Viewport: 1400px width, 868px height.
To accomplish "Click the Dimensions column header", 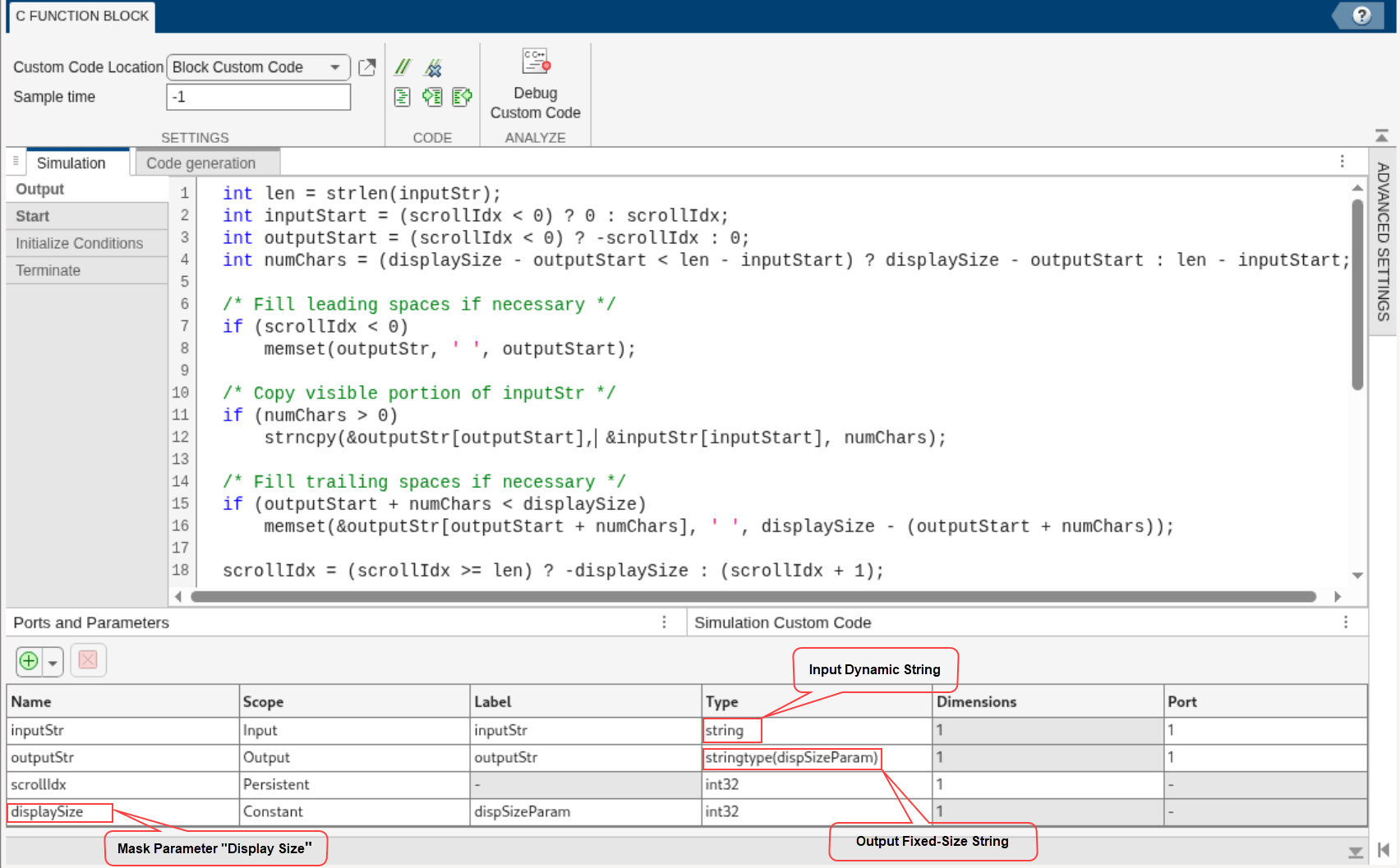I will [x=1048, y=701].
